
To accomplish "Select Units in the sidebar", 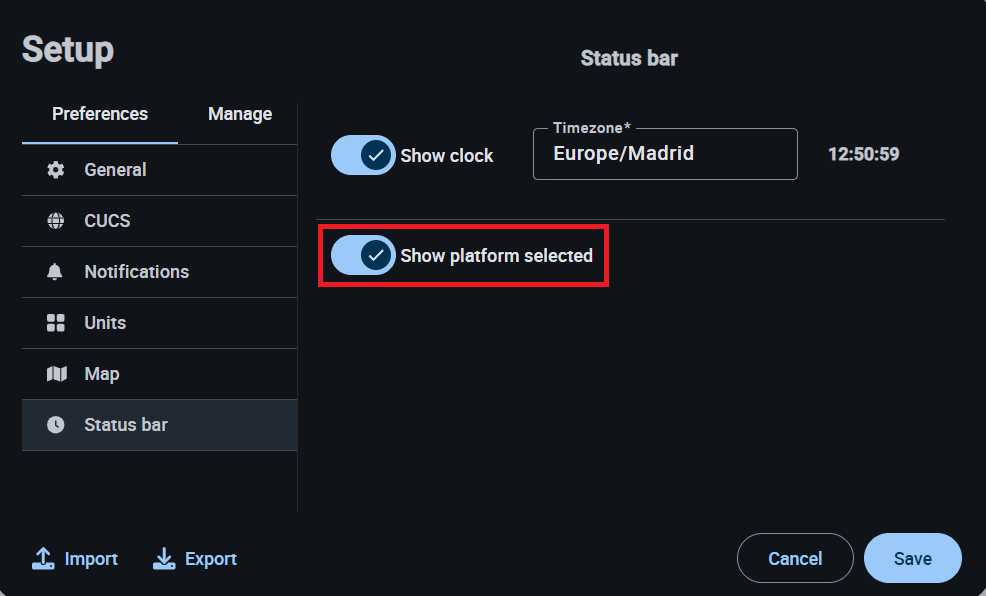I will click(x=105, y=323).
